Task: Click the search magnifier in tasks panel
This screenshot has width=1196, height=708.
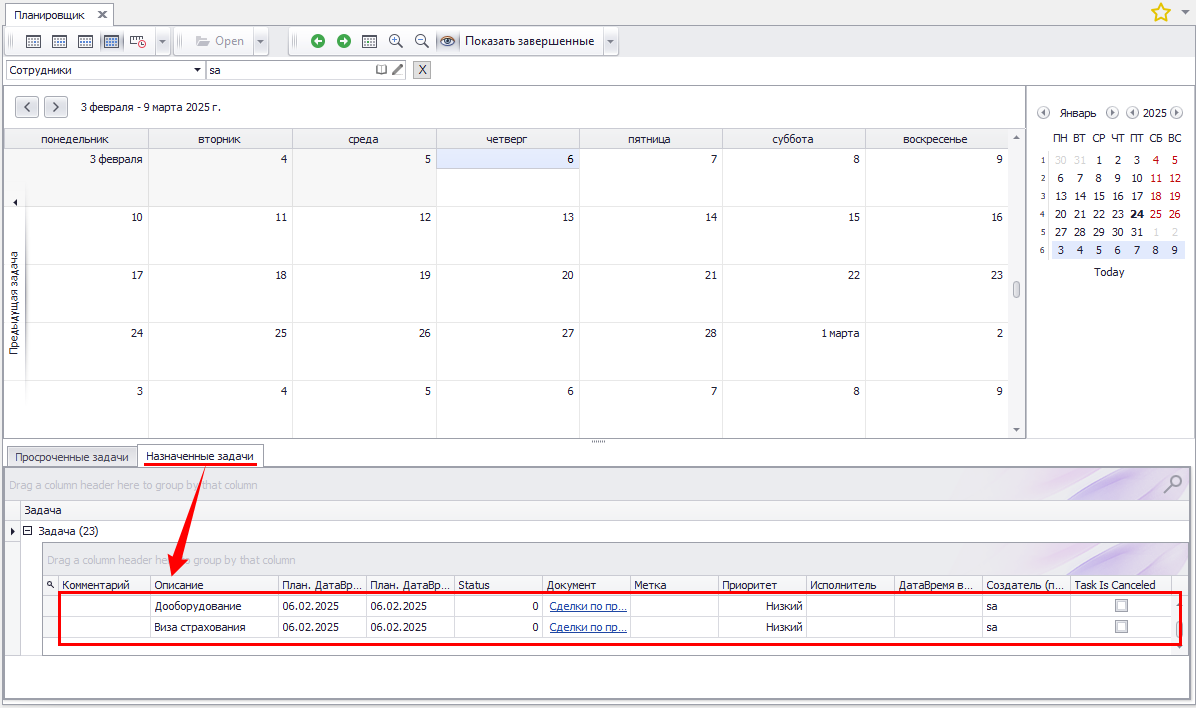Action: pyautogui.click(x=1173, y=484)
